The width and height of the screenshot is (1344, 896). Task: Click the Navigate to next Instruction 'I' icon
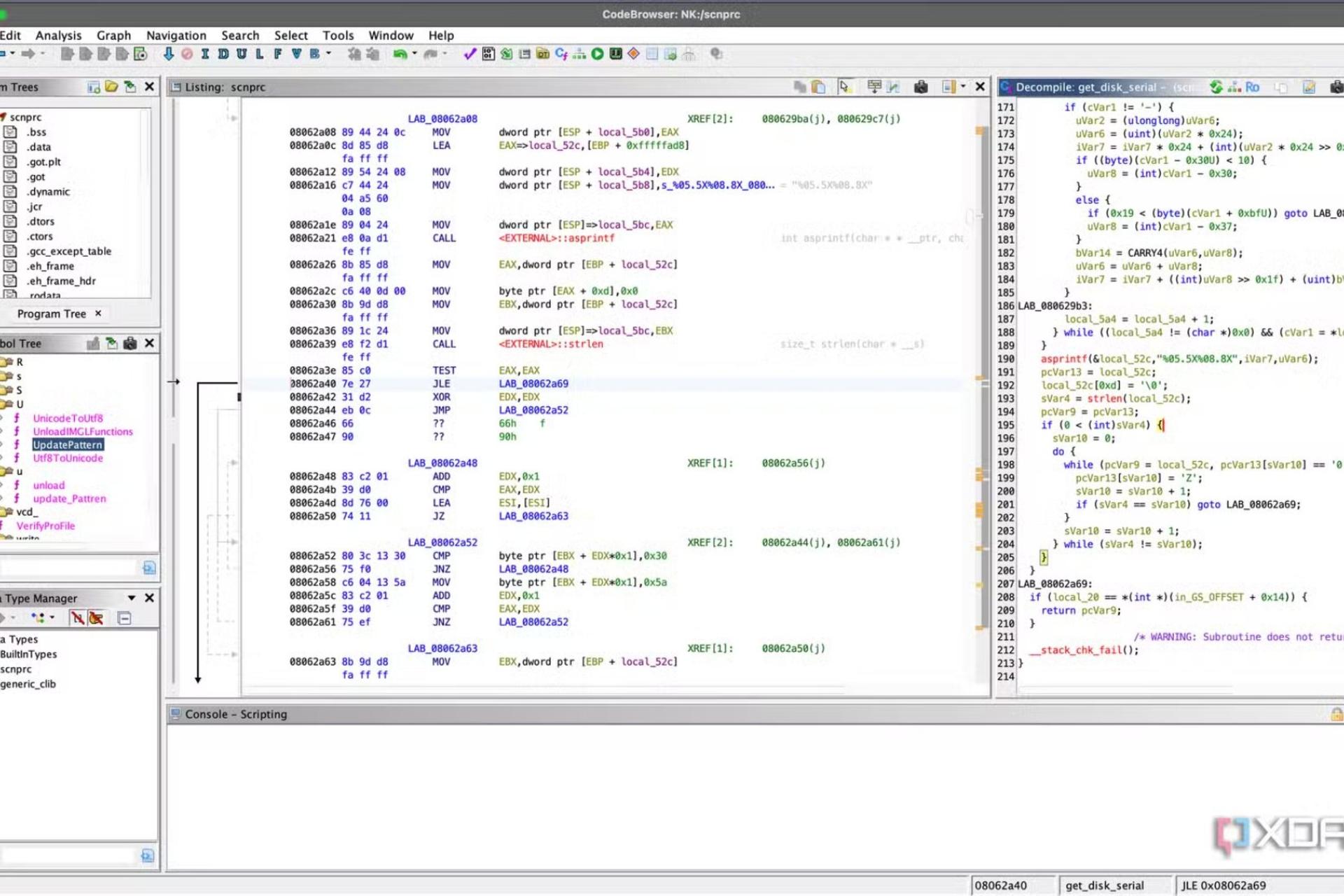point(205,54)
